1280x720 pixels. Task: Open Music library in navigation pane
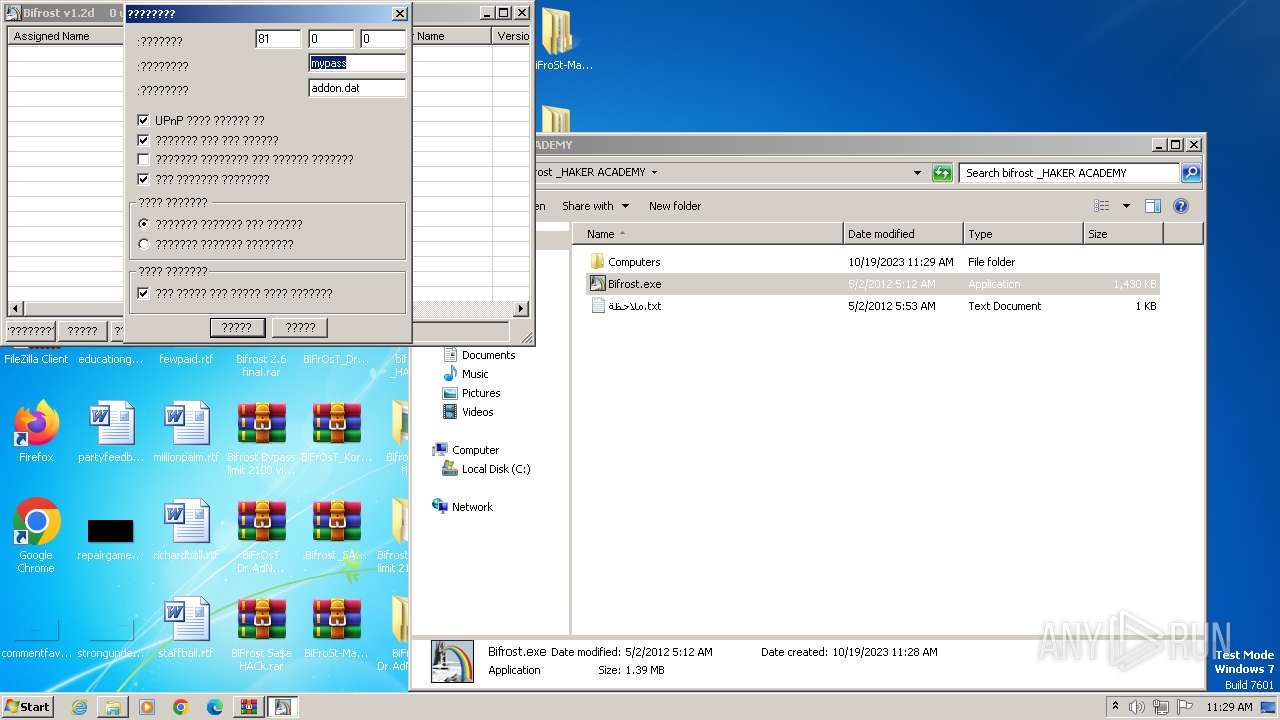tap(466, 374)
